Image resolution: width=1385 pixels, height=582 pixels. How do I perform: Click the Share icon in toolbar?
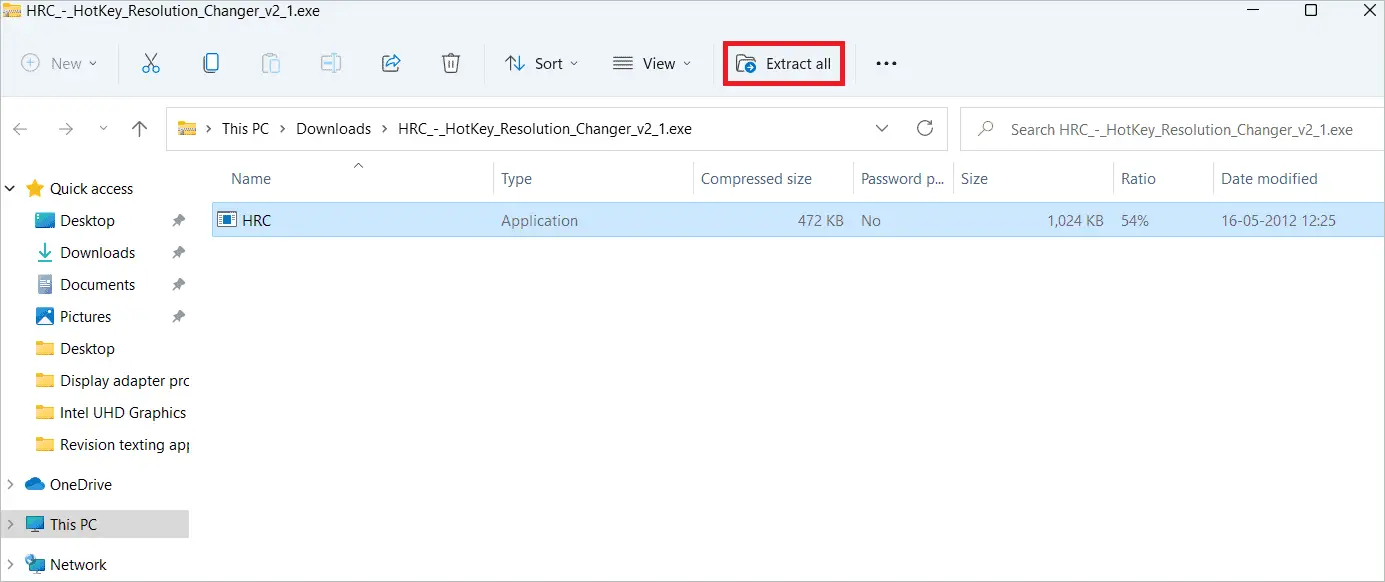pos(391,63)
